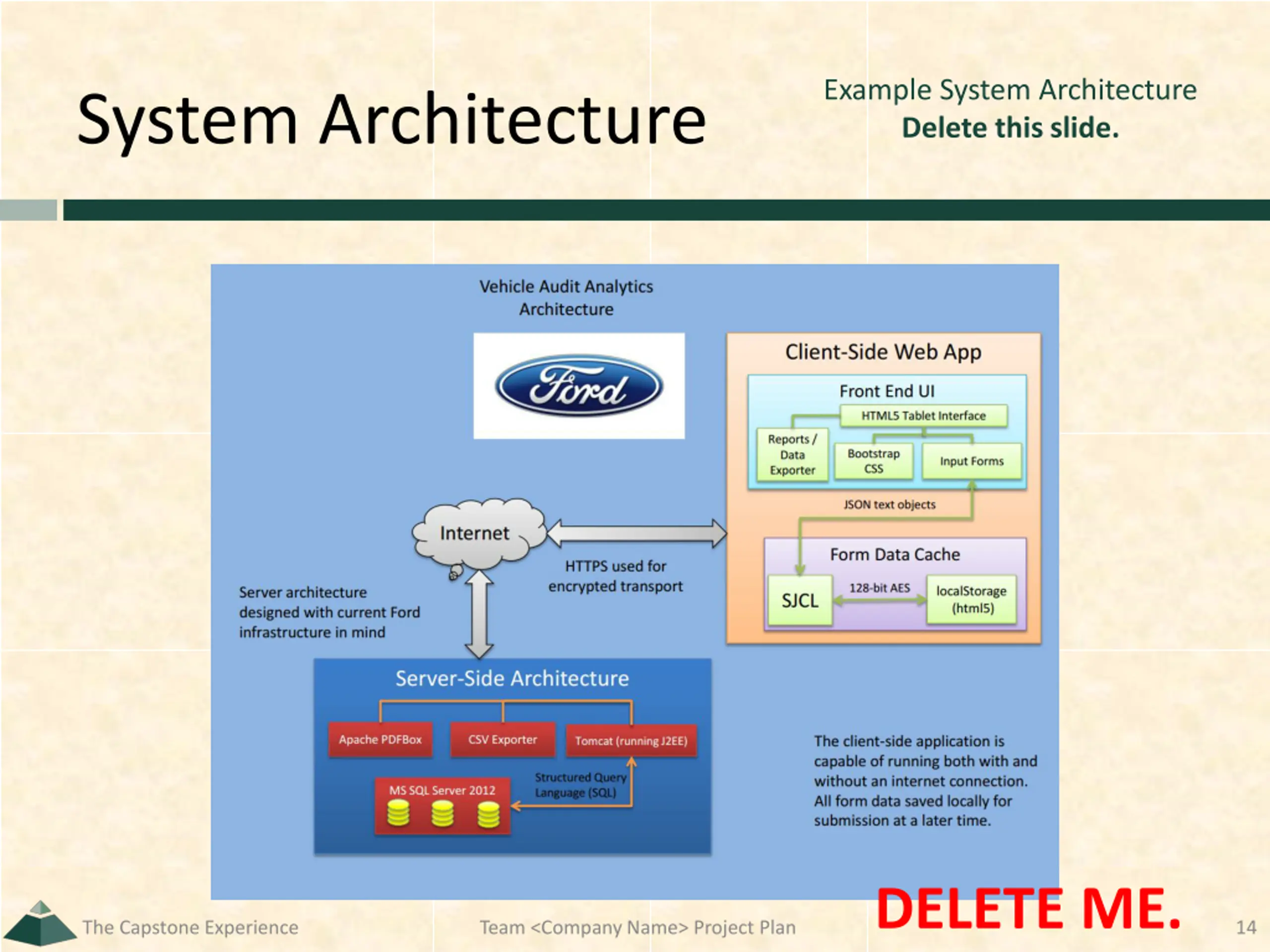Image resolution: width=1270 pixels, height=952 pixels.
Task: Select the Bootstrap CSS box
Action: coord(873,461)
